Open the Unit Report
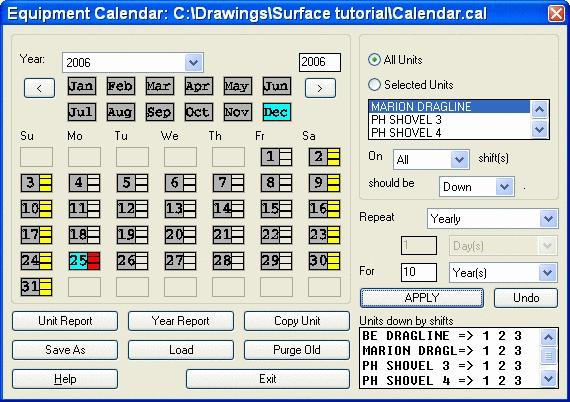Viewport: 570px width, 402px height. [65, 321]
